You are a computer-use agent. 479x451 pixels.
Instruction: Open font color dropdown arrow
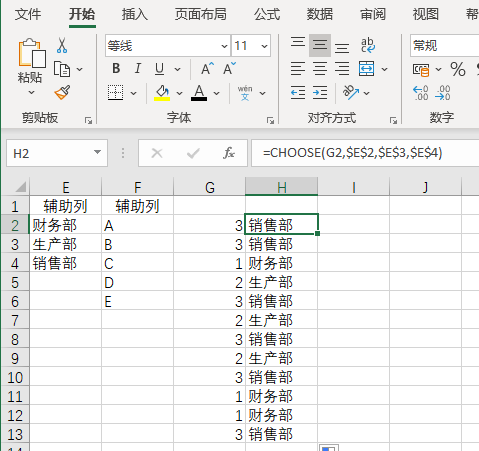tap(216, 93)
